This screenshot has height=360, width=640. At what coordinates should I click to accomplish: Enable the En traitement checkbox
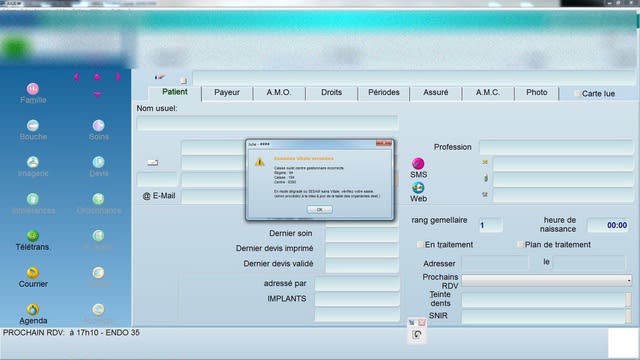(420, 244)
